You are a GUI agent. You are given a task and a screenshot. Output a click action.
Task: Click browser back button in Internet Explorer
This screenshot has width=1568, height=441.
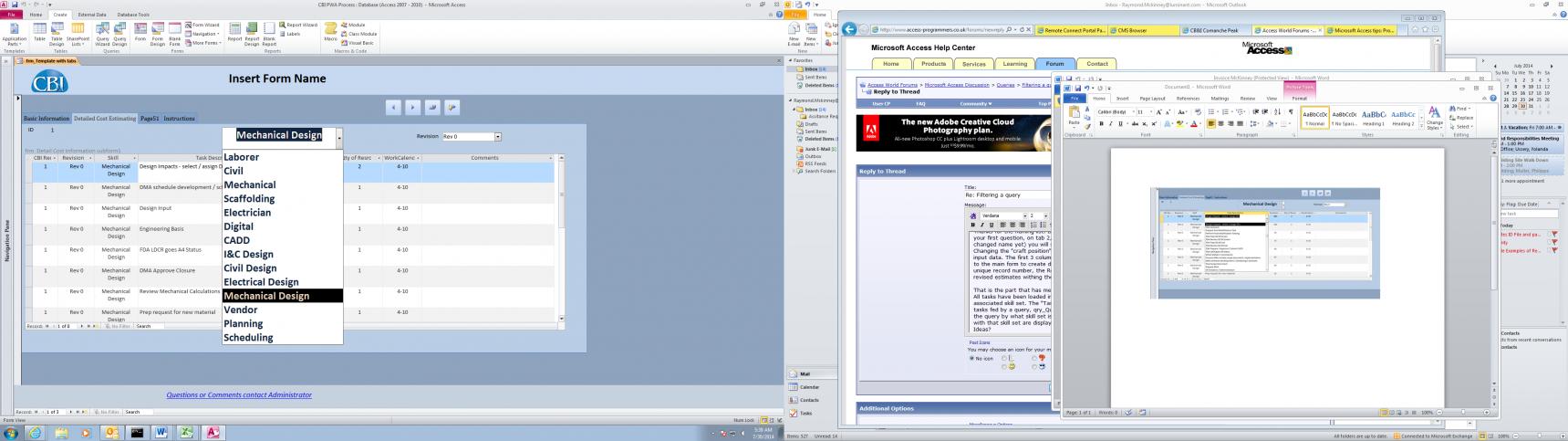850,30
